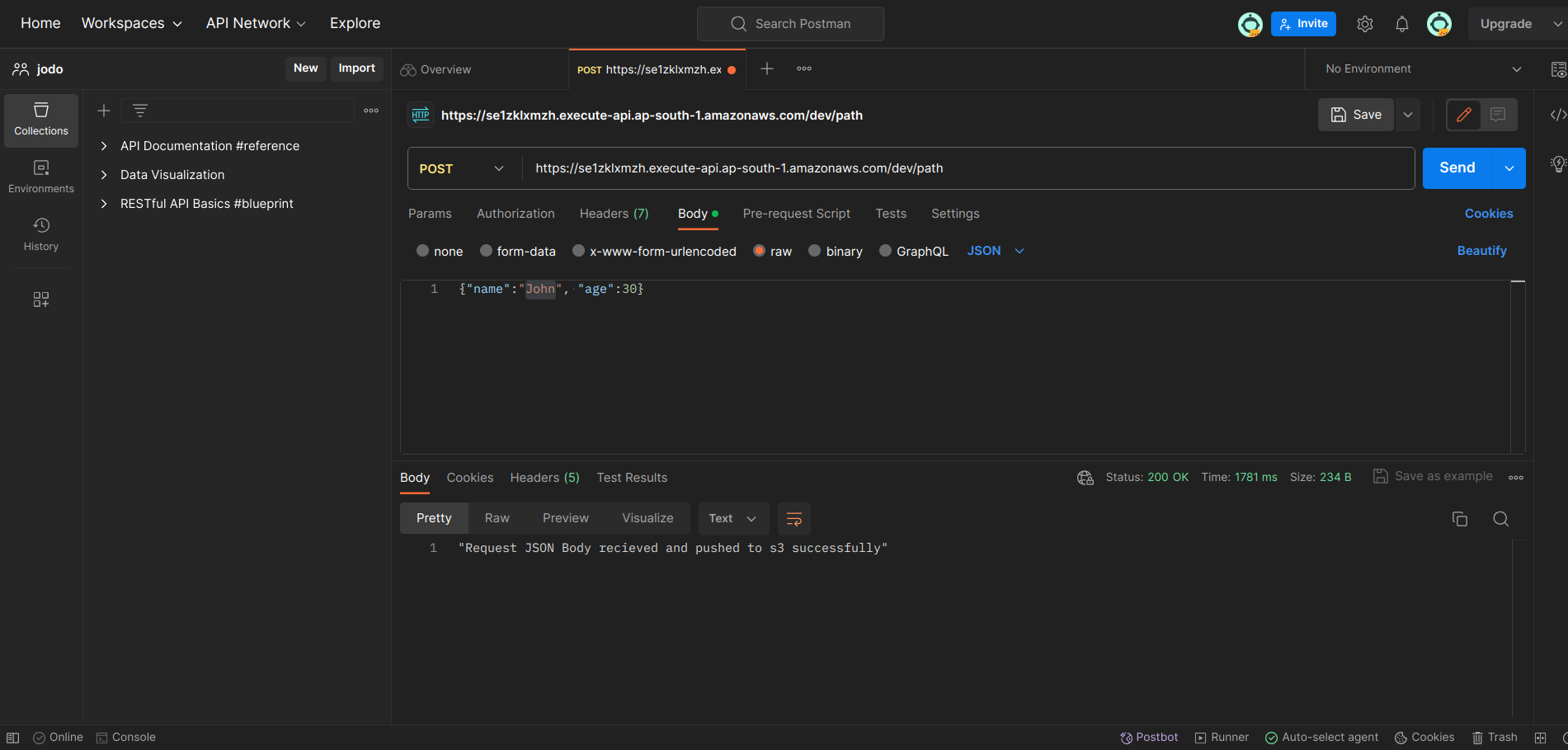Image resolution: width=1568 pixels, height=750 pixels.
Task: Switch to the Authorization tab
Action: coord(516,214)
